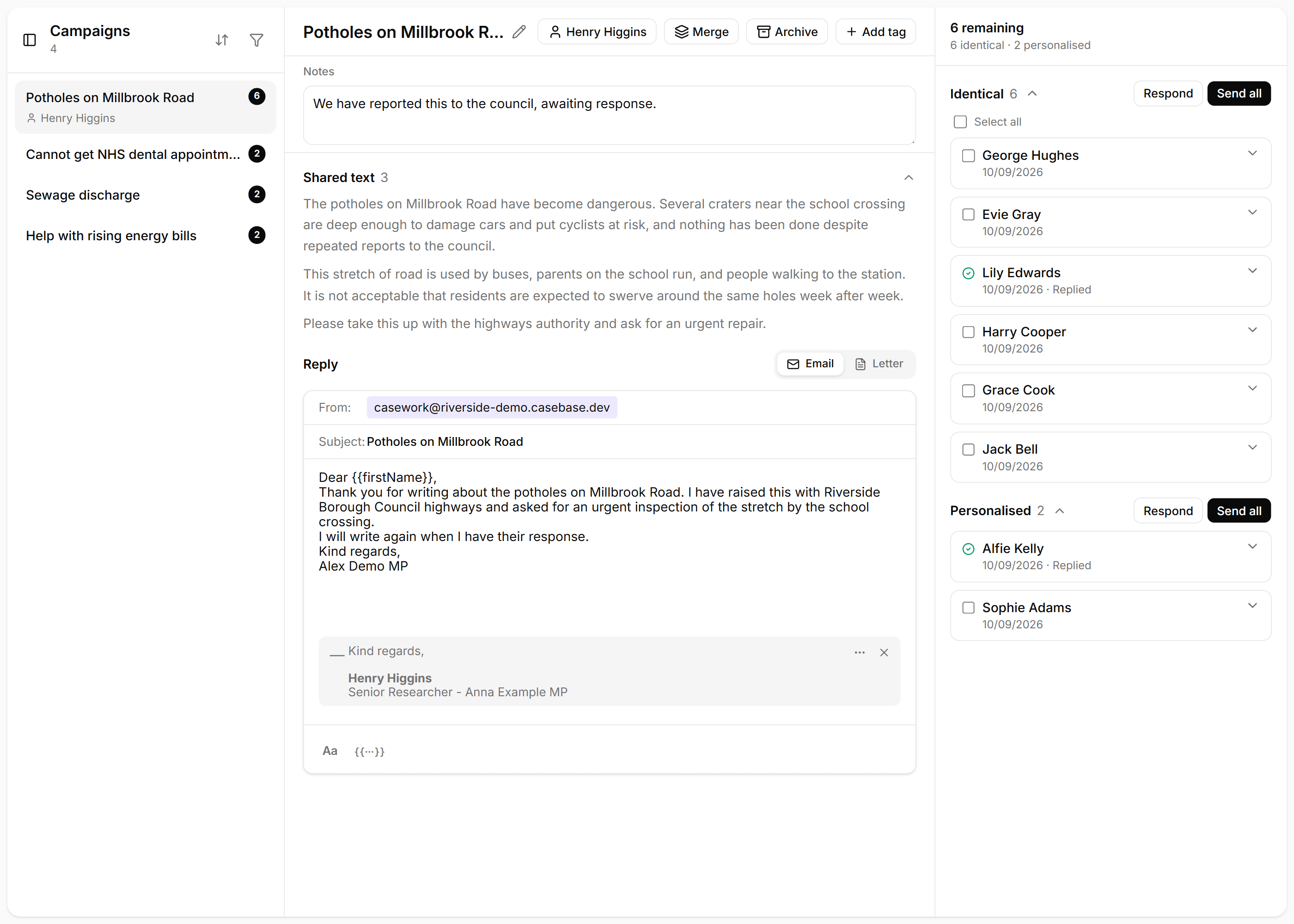Screen dimensions: 1294x924
Task: Click Respond for Identical group
Action: [1168, 93]
